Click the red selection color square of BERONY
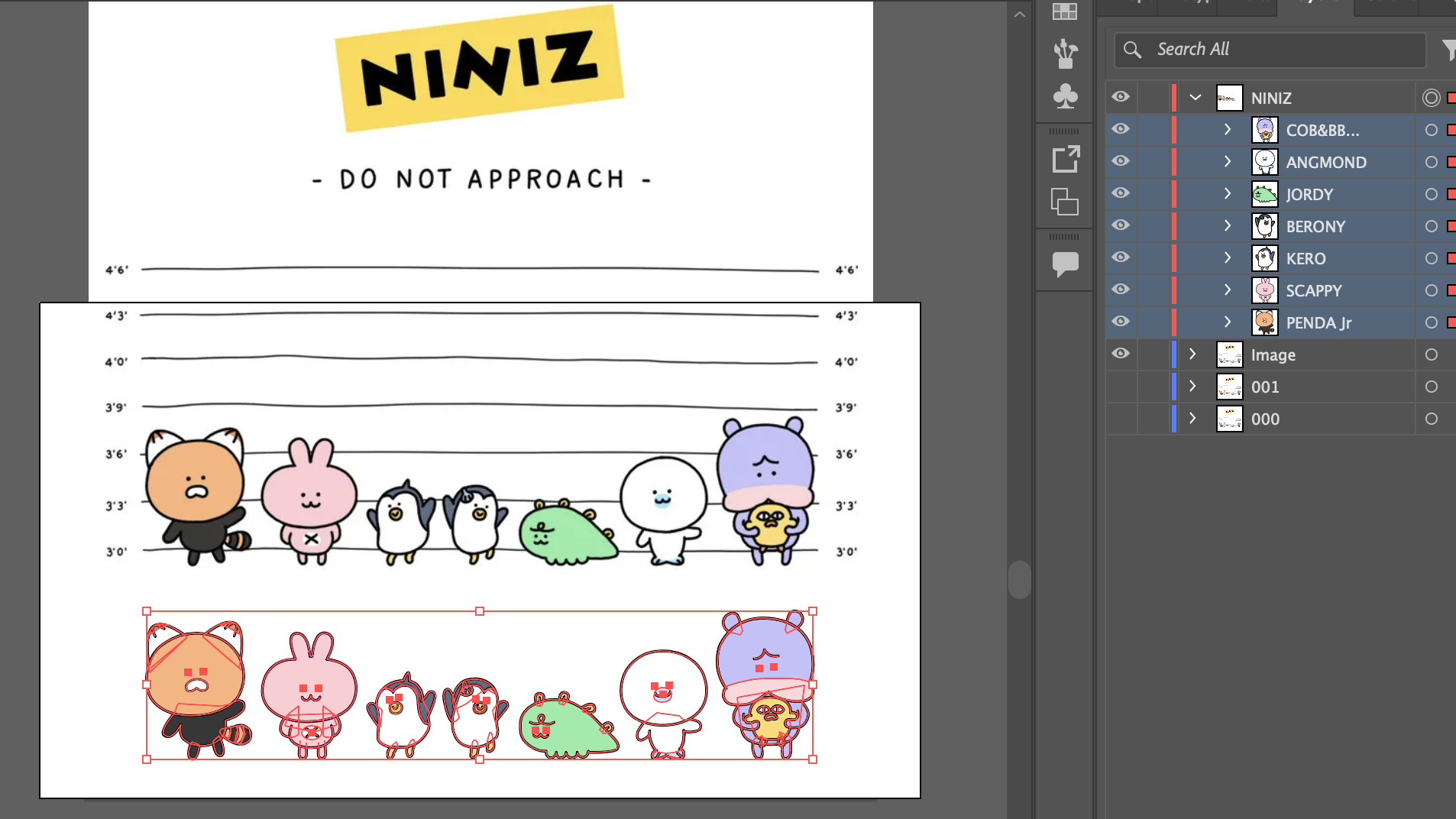 1451,226
